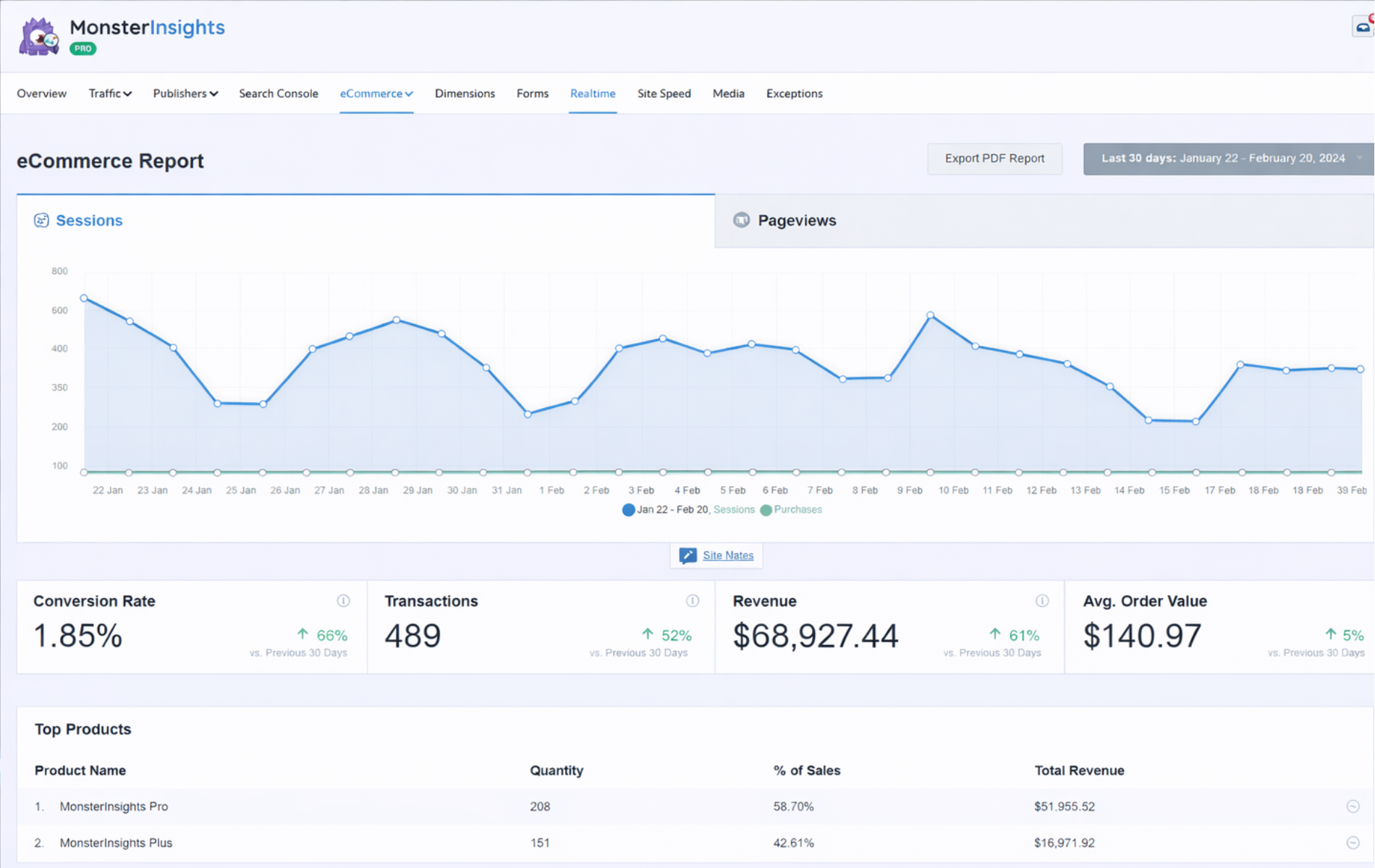Click the Revenue info icon

(1042, 601)
